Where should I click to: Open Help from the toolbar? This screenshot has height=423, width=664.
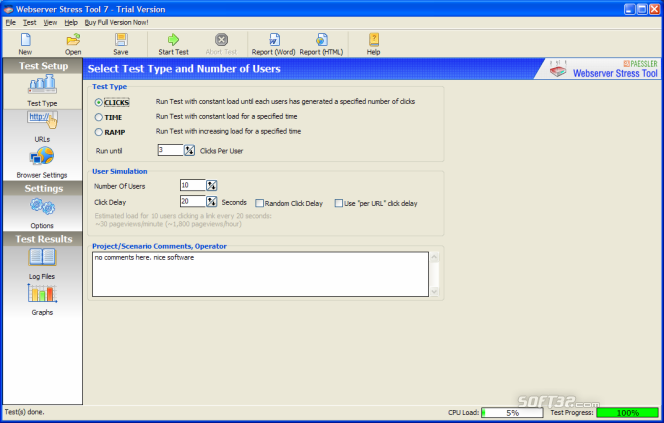coord(374,44)
